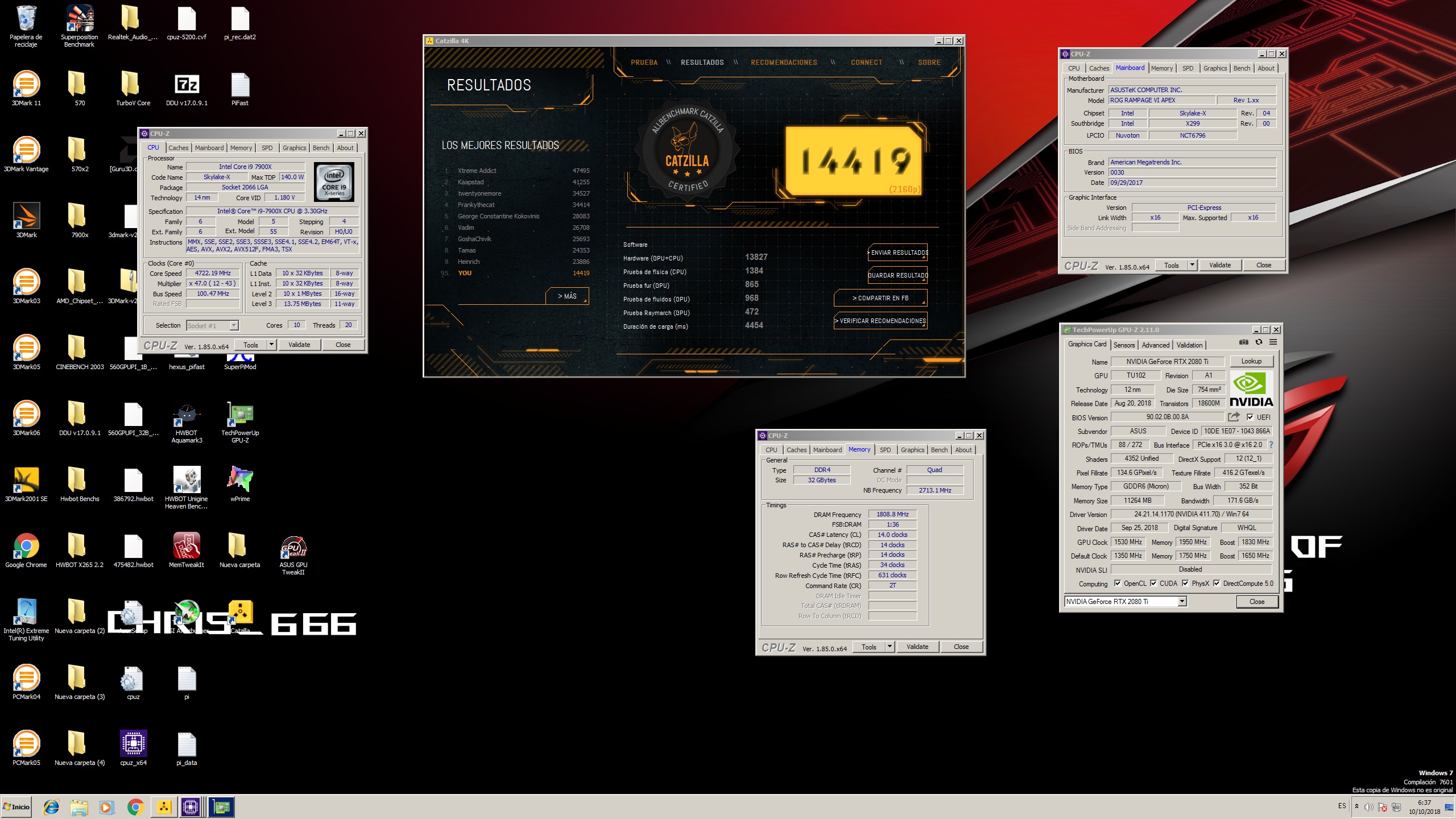Image resolution: width=1456 pixels, height=819 pixels.
Task: Click Validate in CPU-Z Memory window
Action: (x=917, y=647)
